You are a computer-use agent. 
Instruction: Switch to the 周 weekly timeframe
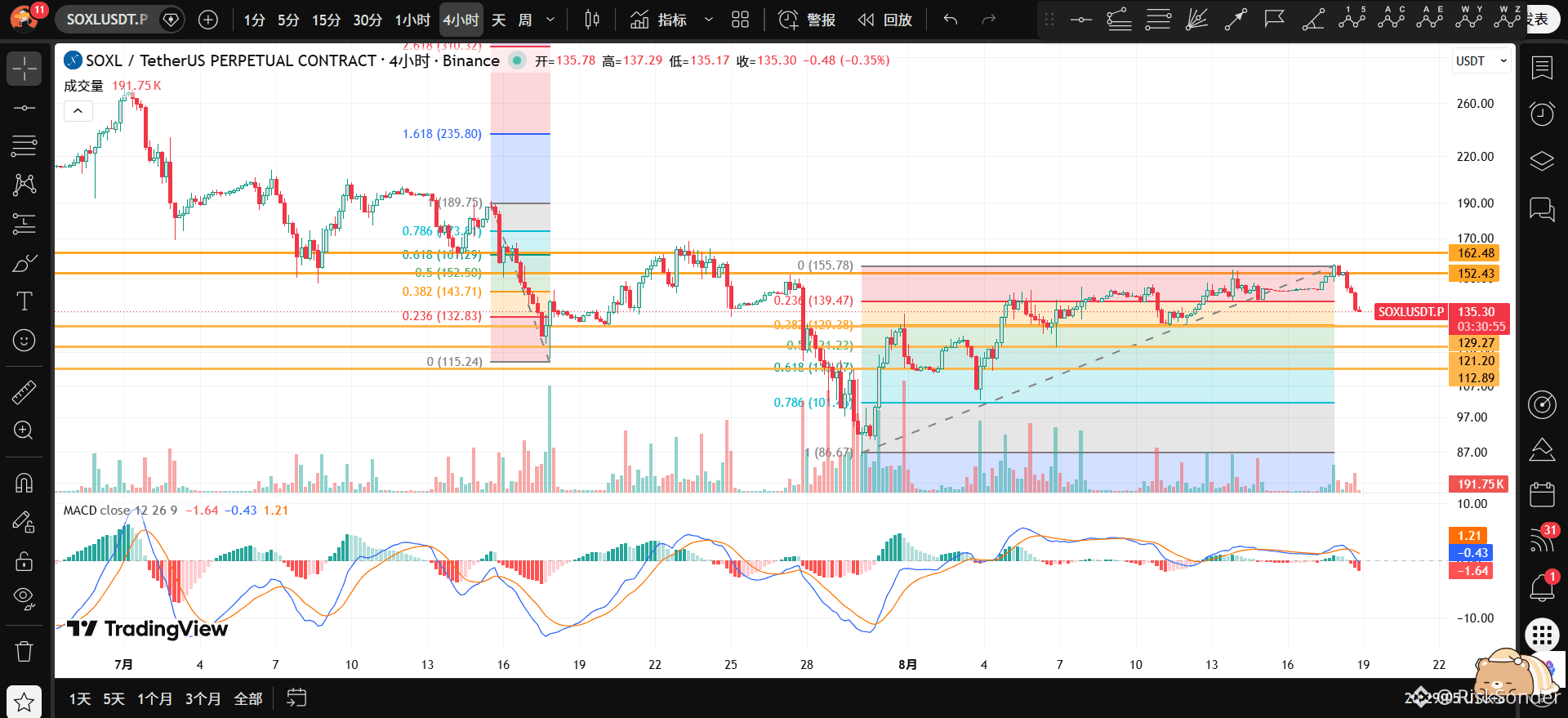click(525, 20)
